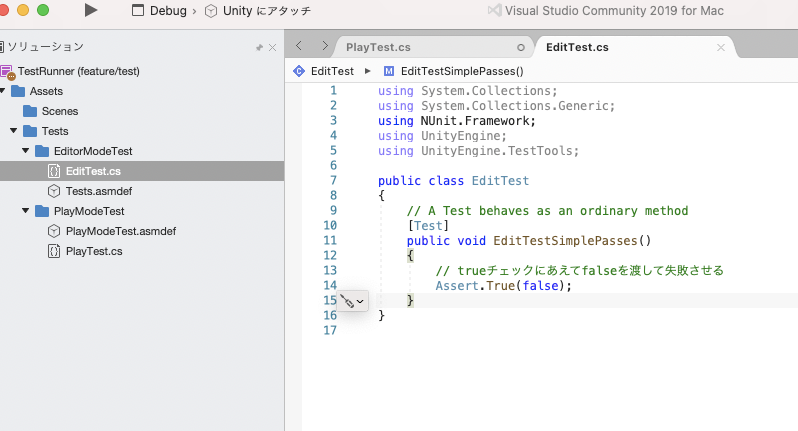Click the method icon in breadcrumb

click(389, 71)
